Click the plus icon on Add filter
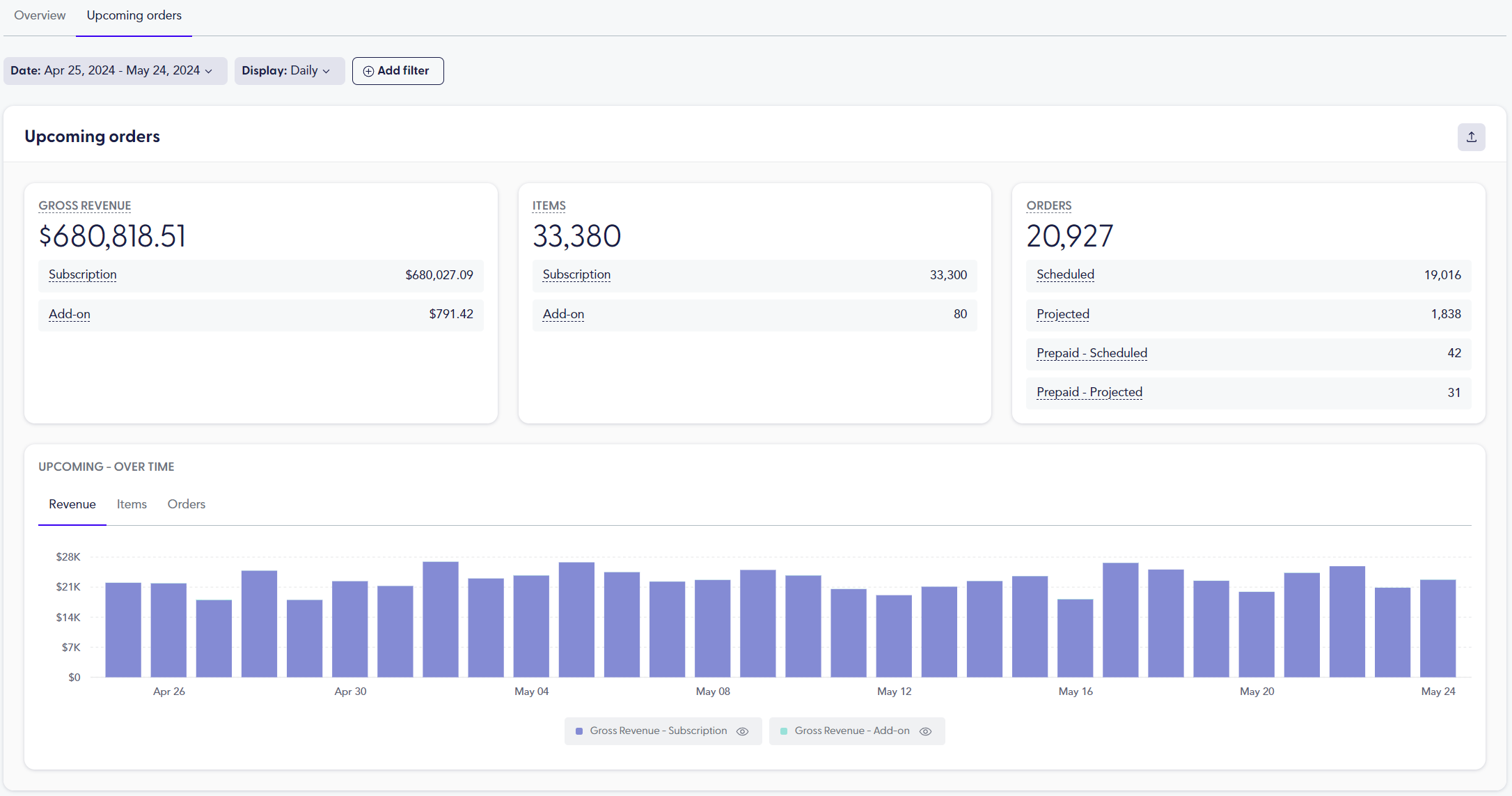The width and height of the screenshot is (1512, 796). pyautogui.click(x=369, y=70)
